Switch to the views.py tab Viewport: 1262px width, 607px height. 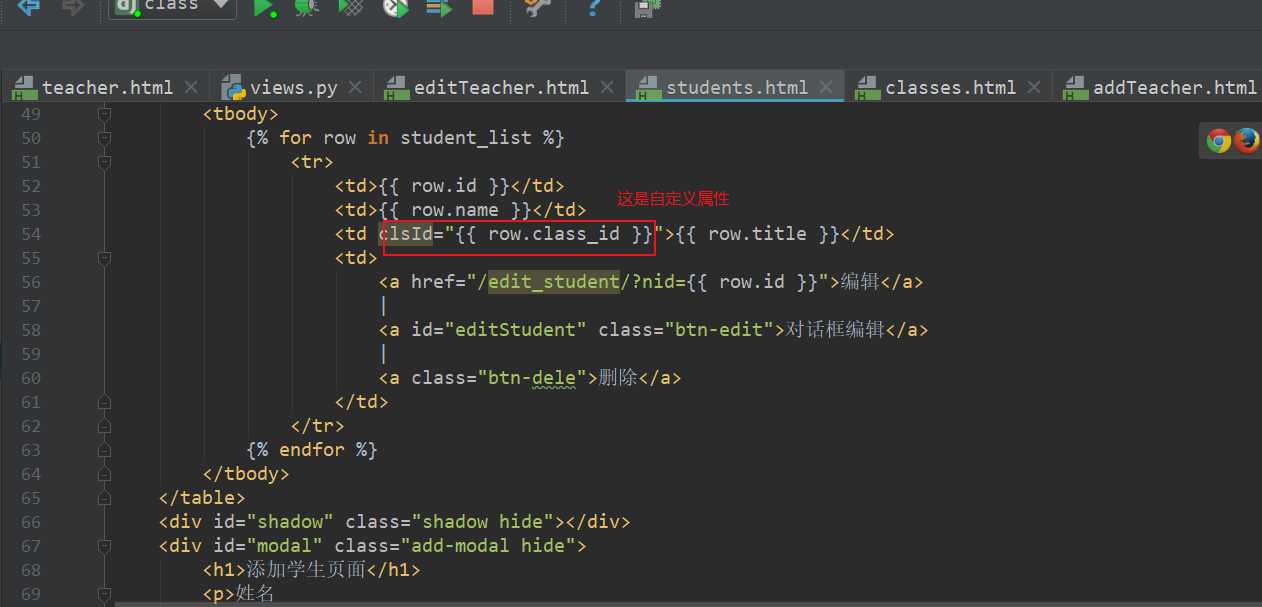[294, 87]
